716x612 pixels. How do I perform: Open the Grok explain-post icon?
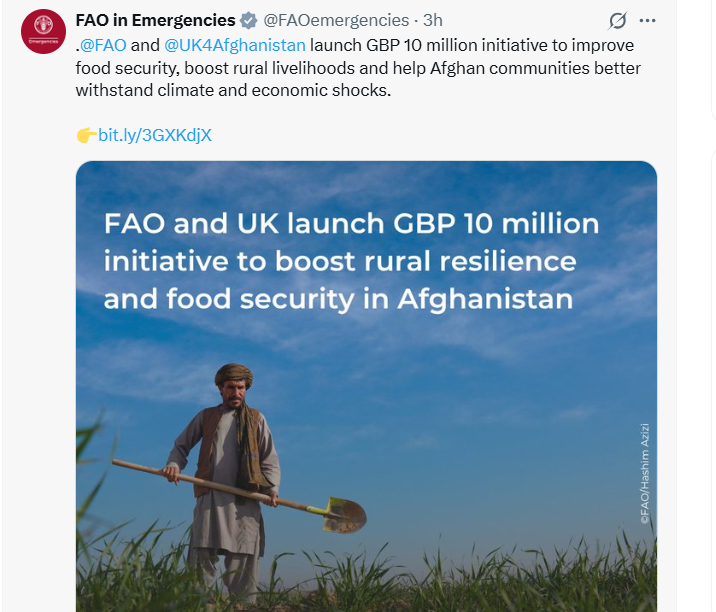pos(618,21)
